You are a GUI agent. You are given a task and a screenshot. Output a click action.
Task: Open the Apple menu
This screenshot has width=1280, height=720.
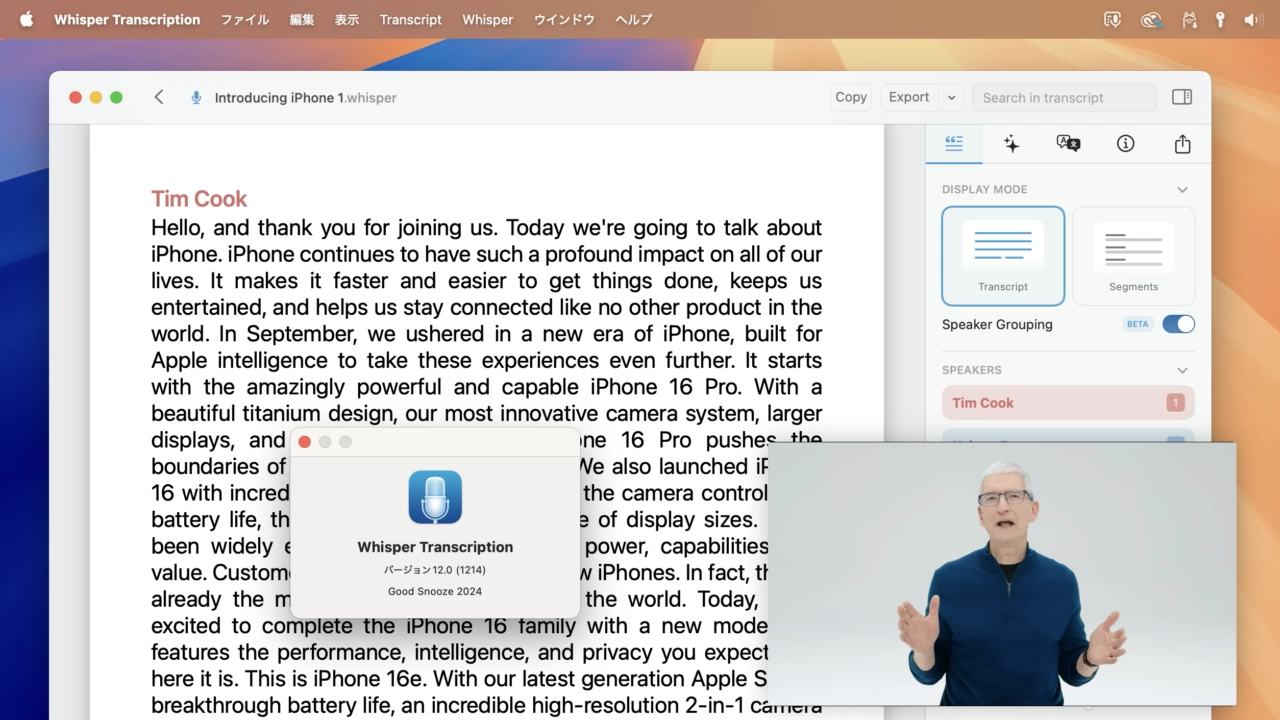point(26,19)
